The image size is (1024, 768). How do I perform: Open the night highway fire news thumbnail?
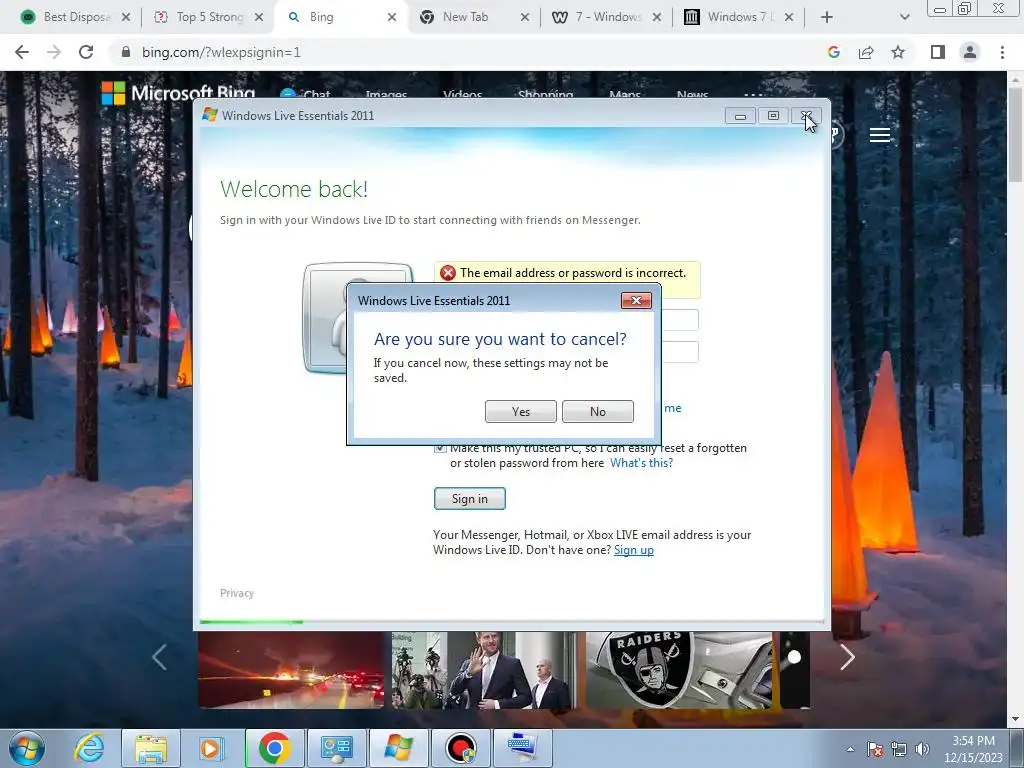(x=291, y=669)
